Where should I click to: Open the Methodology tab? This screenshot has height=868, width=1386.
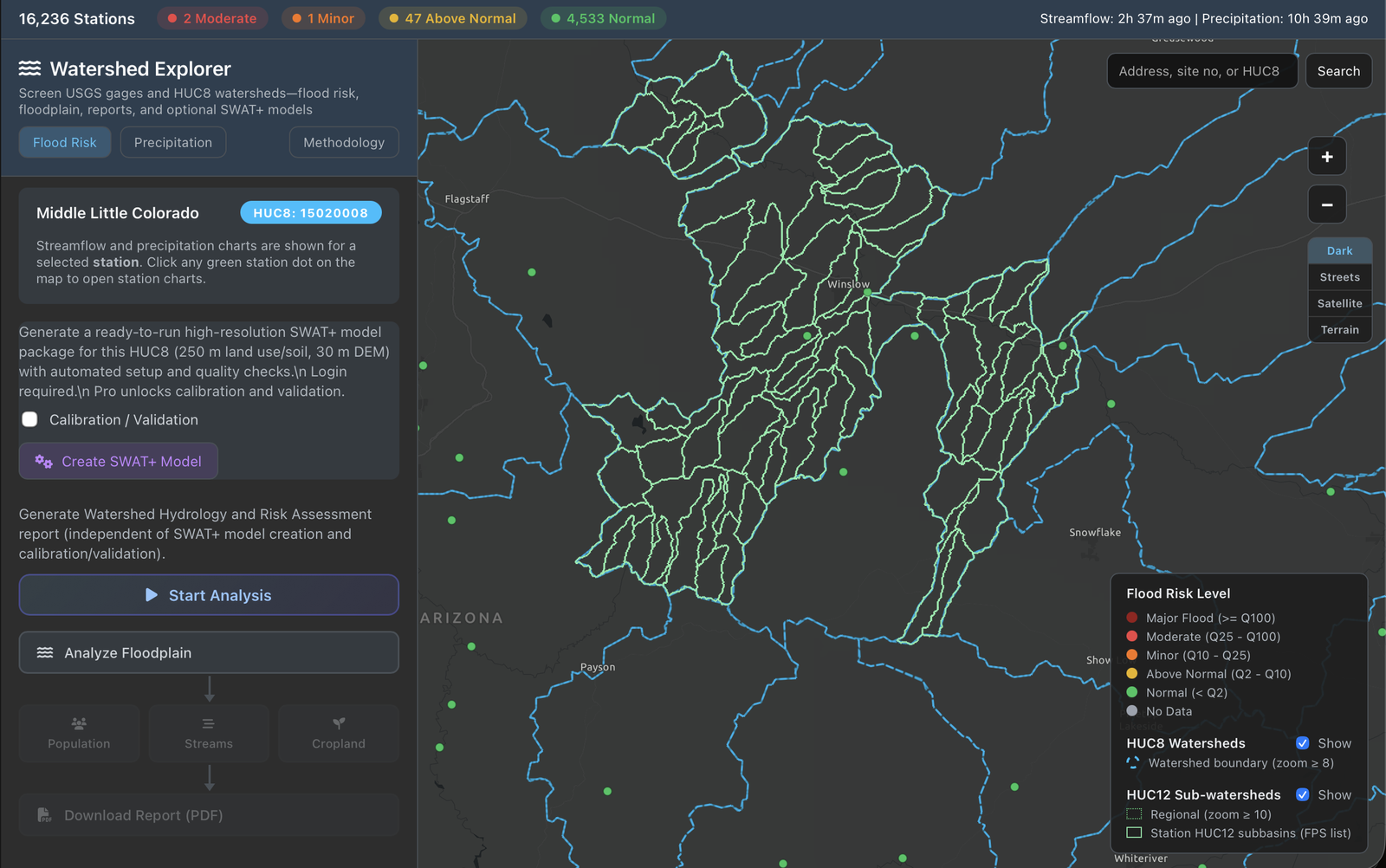click(x=343, y=142)
